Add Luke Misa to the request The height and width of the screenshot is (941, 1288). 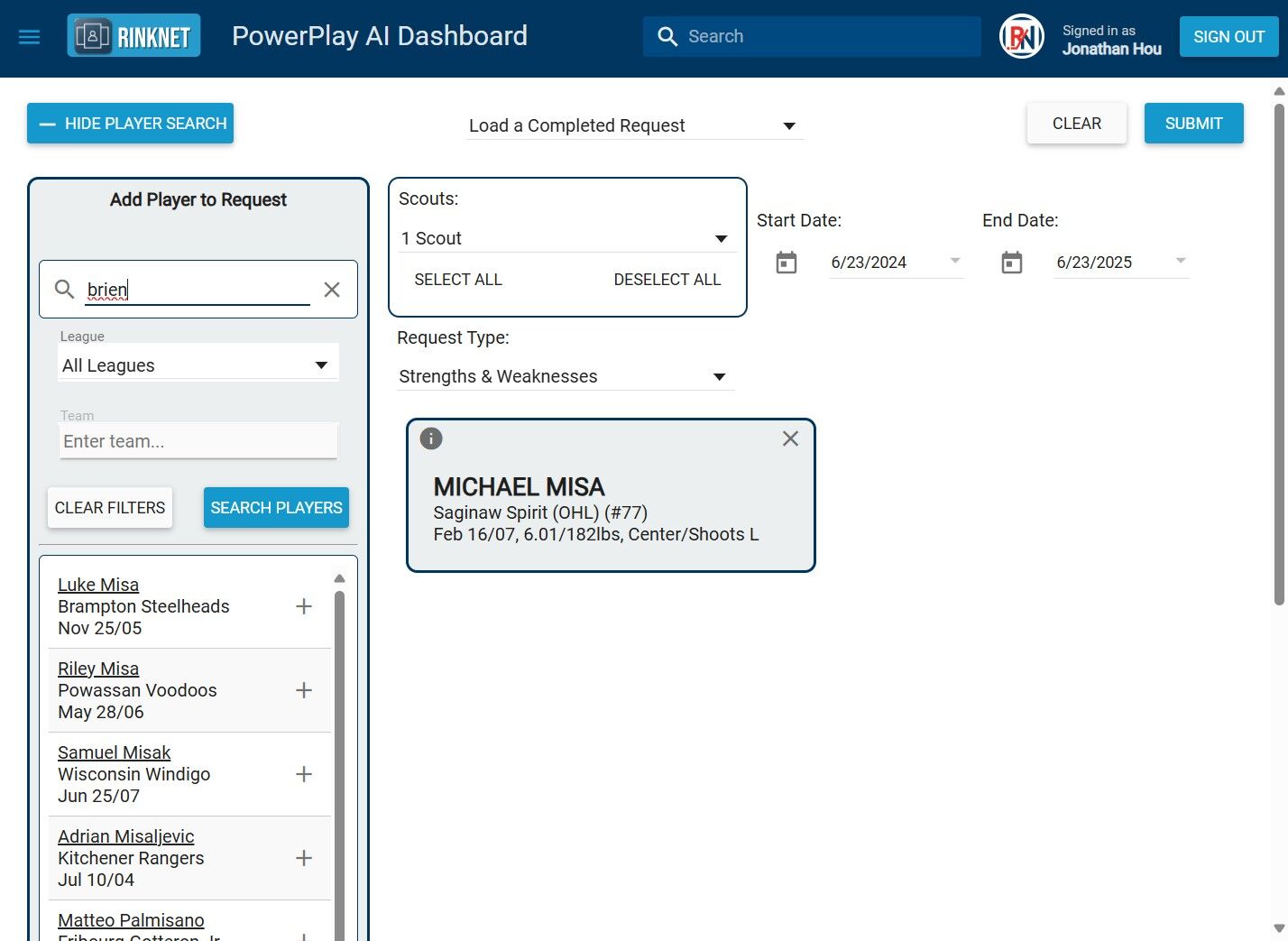(x=304, y=606)
